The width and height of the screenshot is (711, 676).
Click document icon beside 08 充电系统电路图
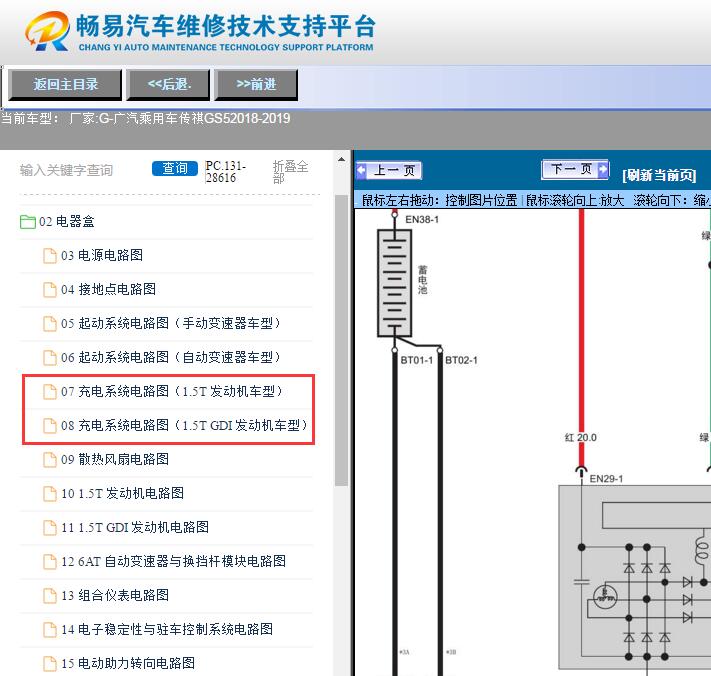point(49,426)
